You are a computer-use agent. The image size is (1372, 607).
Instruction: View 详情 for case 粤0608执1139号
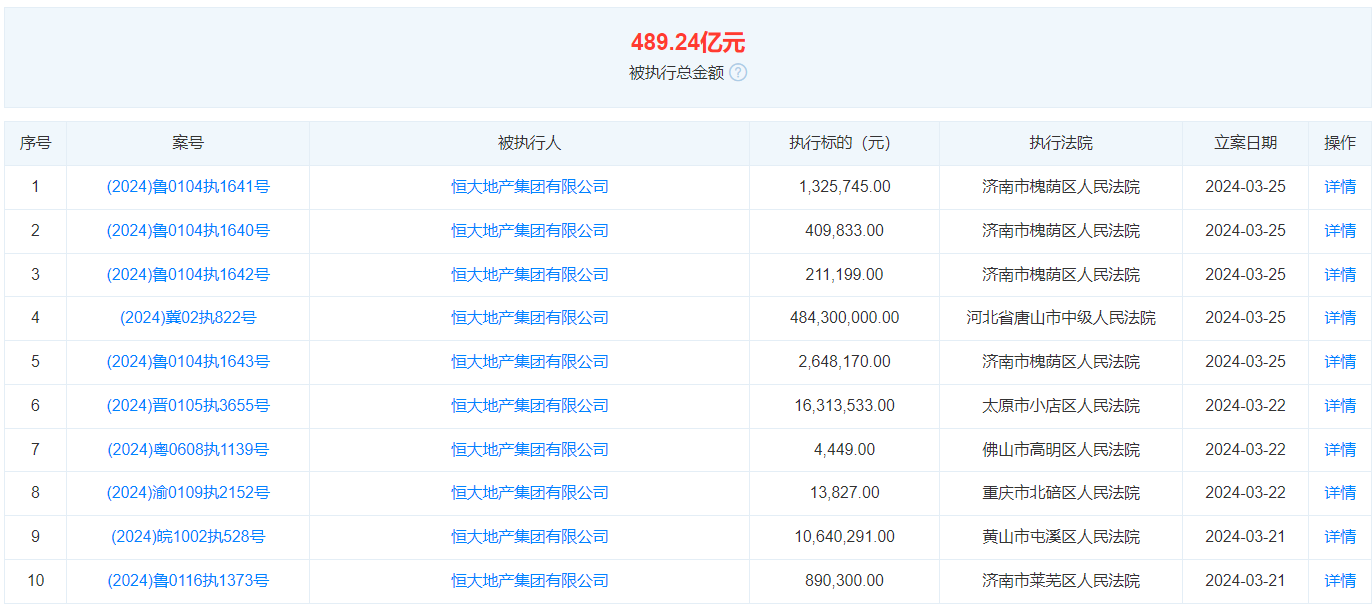1340,449
